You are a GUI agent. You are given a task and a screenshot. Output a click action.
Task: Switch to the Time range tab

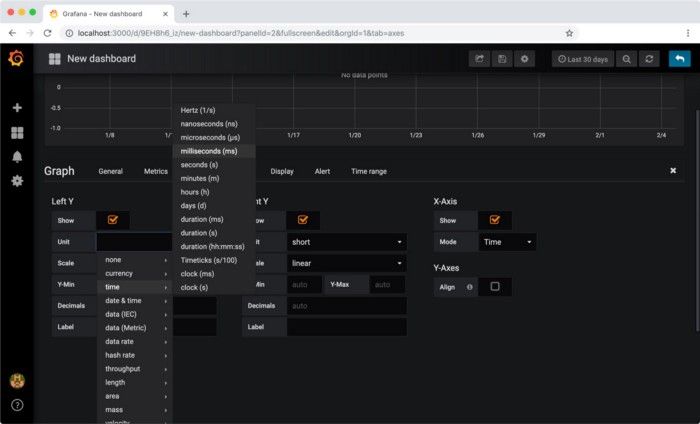369,171
